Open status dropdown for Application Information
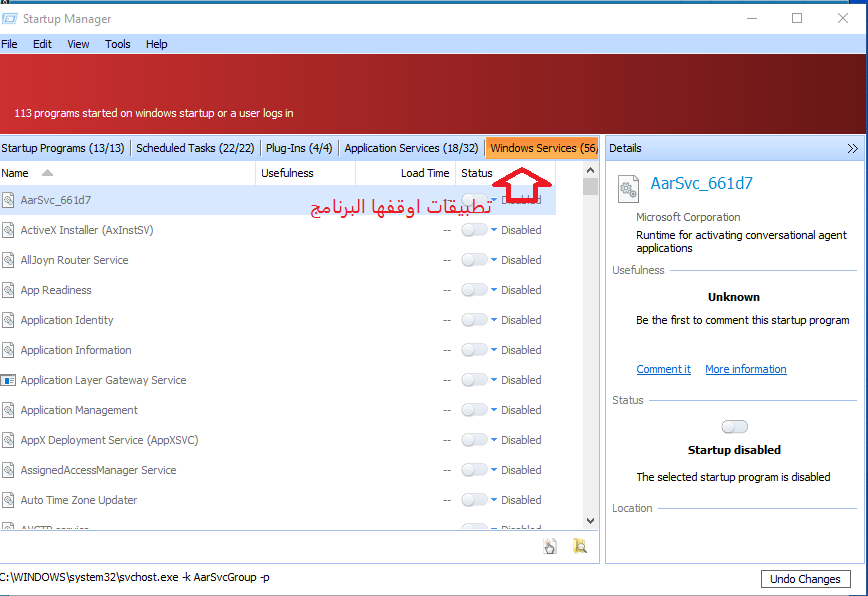This screenshot has height=596, width=868. 494,350
